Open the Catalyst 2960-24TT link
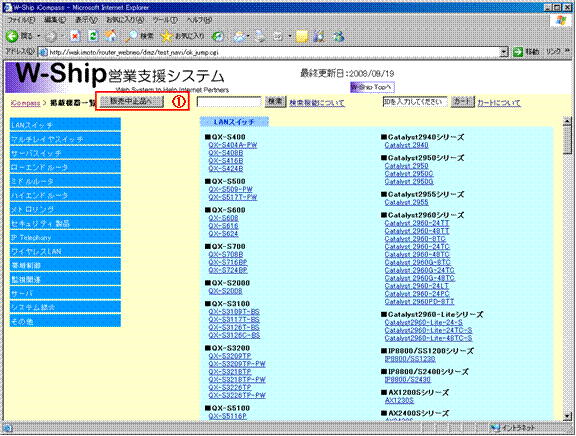 click(417, 223)
